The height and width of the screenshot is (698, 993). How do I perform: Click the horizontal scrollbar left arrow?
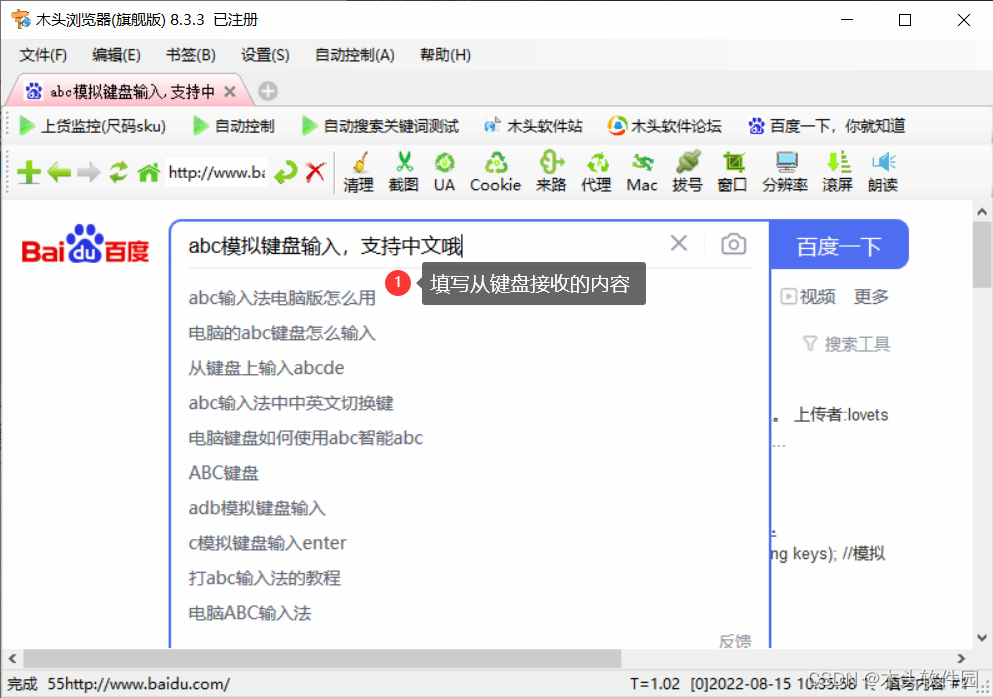pos(12,659)
